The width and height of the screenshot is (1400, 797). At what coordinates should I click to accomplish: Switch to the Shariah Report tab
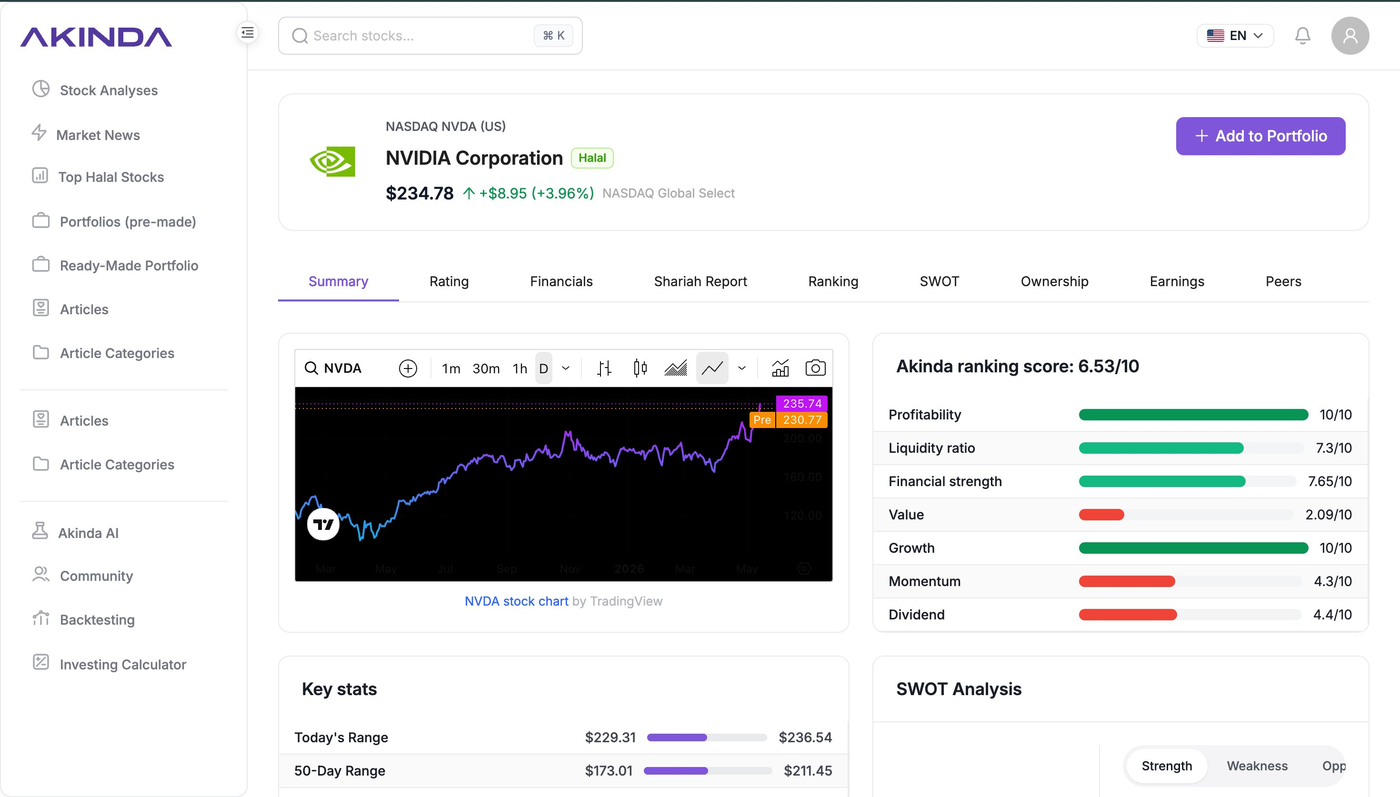coord(700,282)
